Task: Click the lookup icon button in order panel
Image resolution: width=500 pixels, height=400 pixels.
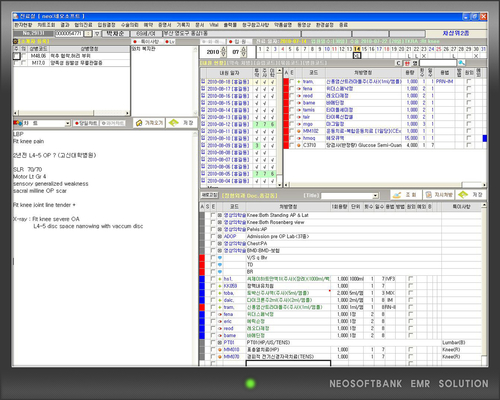Action: pos(406,195)
